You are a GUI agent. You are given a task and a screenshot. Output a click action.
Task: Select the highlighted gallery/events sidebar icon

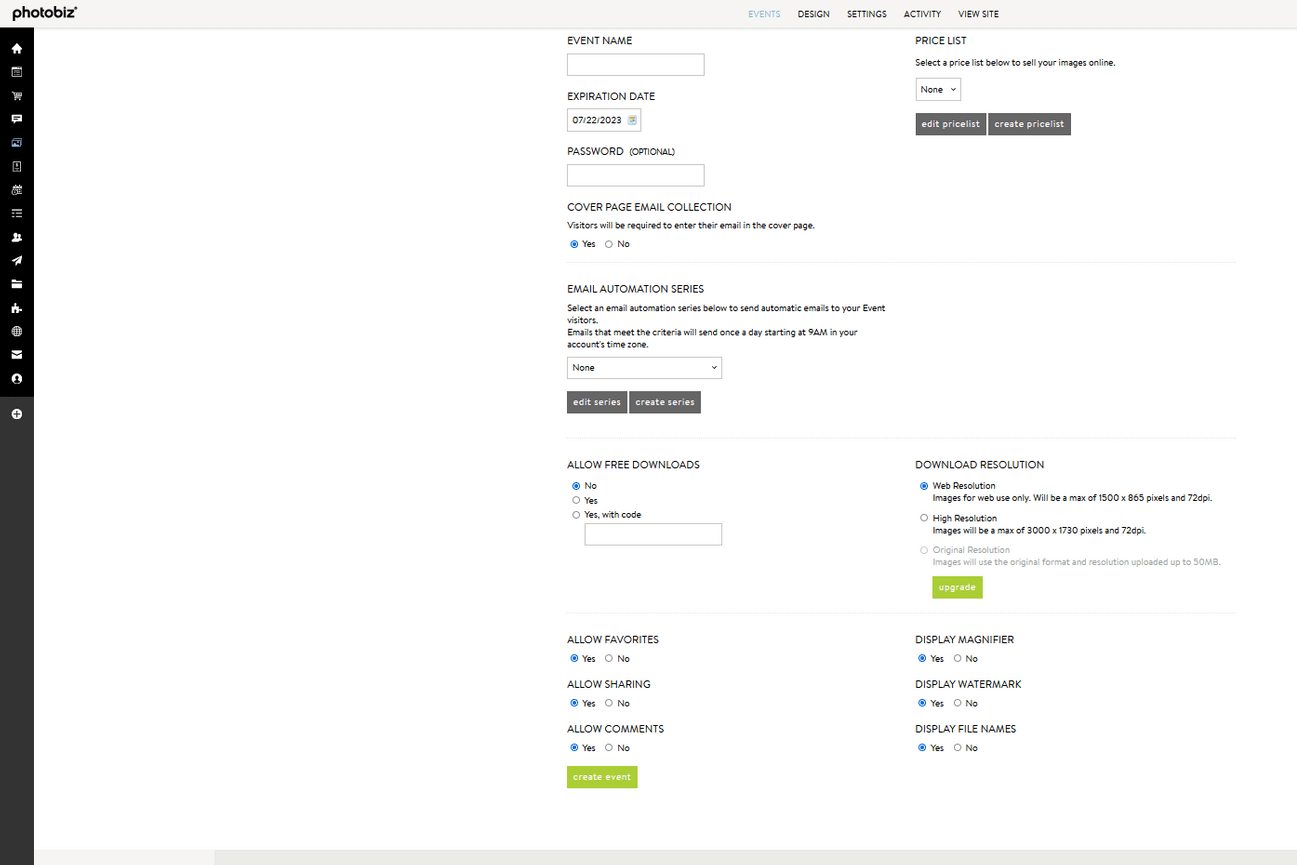(16, 142)
